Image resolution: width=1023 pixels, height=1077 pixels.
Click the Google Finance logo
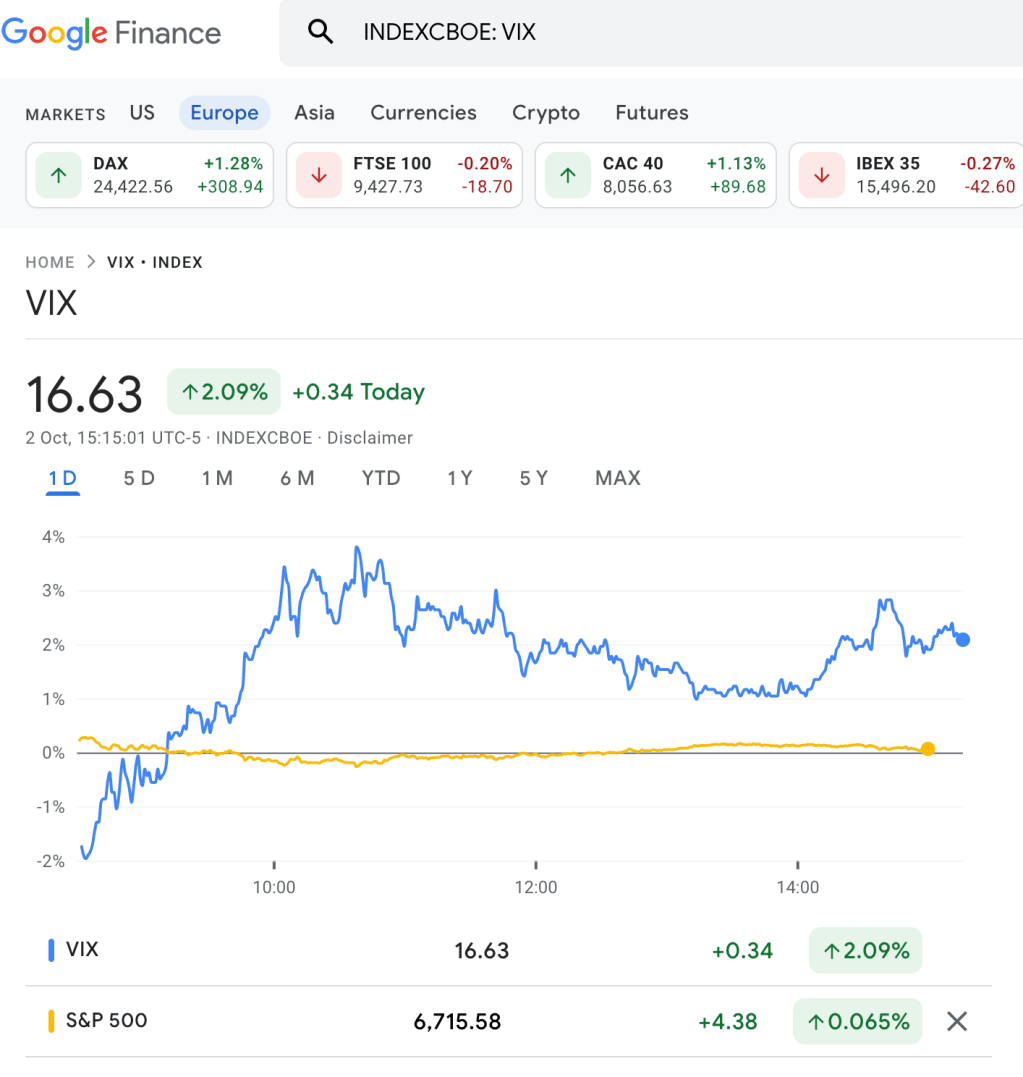coord(111,33)
